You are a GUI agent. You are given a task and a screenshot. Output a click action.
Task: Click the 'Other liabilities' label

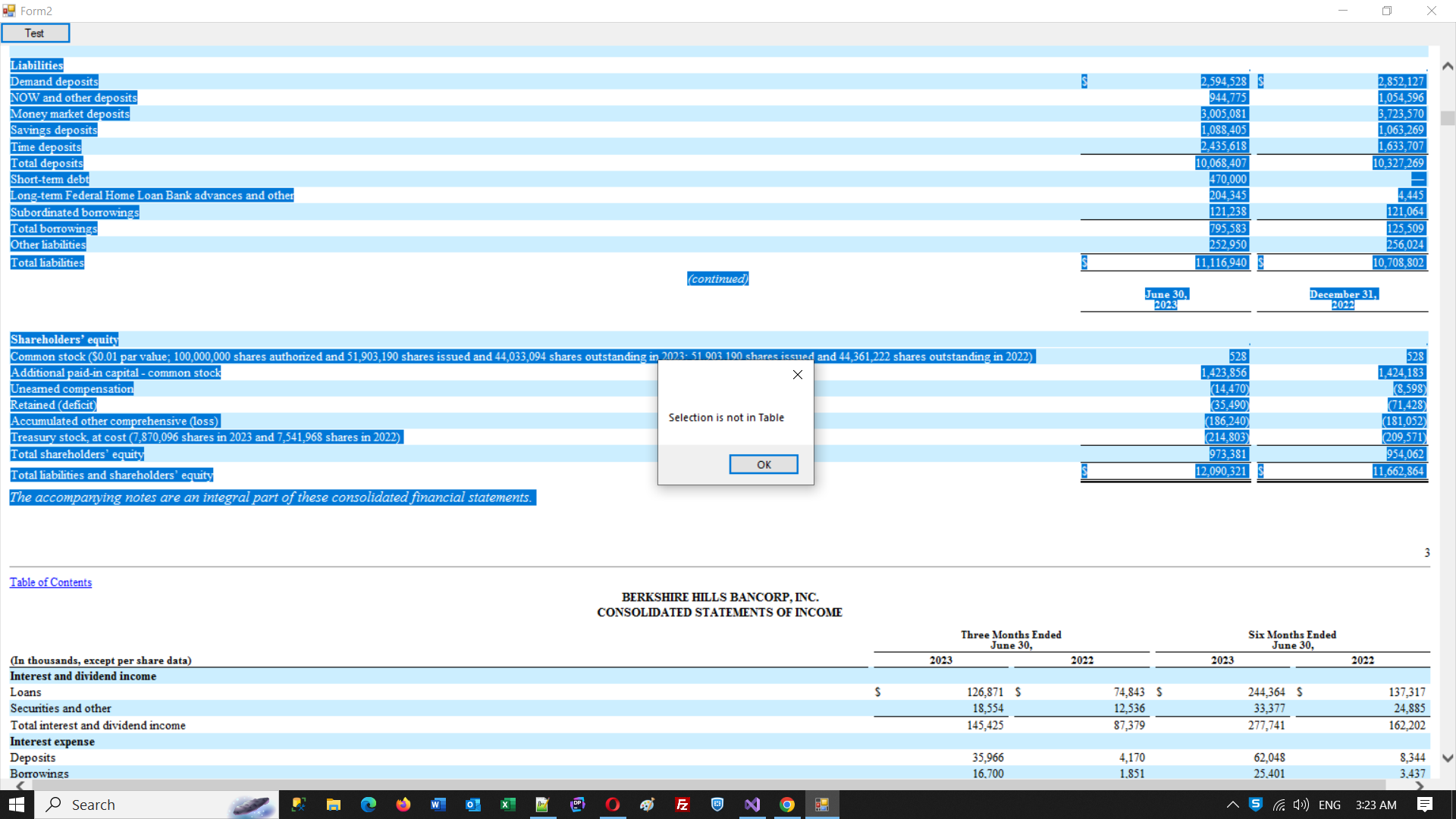click(48, 245)
